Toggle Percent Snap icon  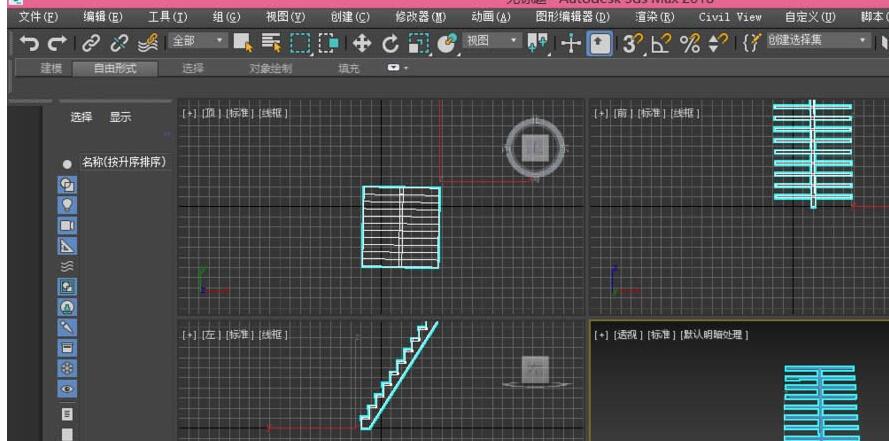pyautogui.click(x=690, y=44)
